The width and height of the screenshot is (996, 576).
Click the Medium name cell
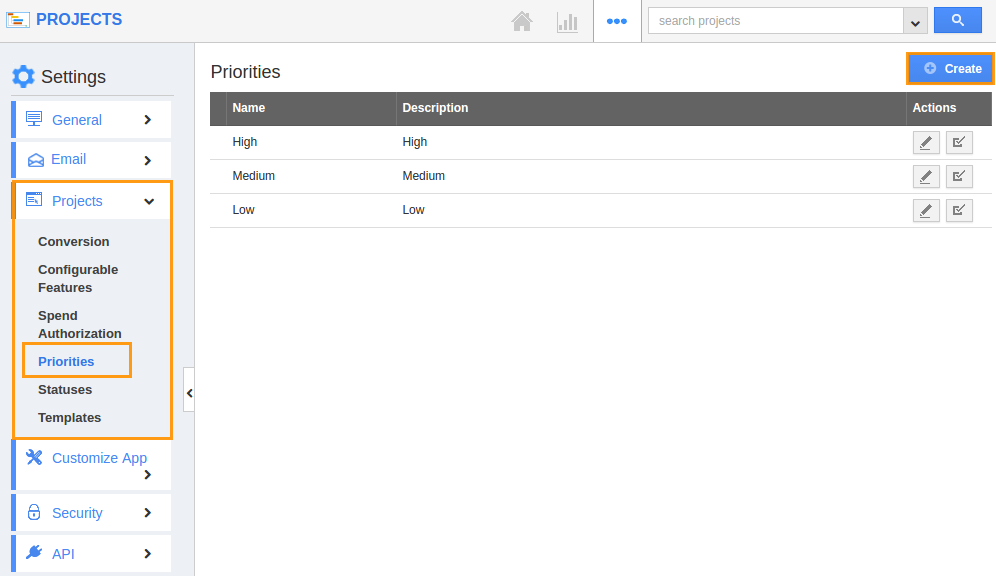253,176
